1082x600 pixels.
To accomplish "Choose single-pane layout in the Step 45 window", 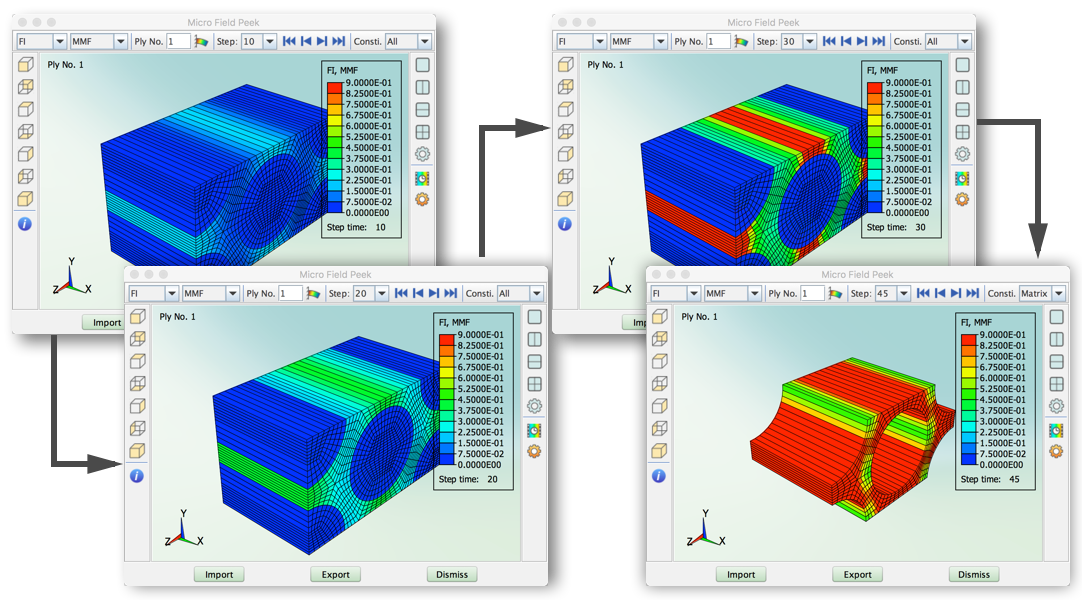I will [1055, 317].
